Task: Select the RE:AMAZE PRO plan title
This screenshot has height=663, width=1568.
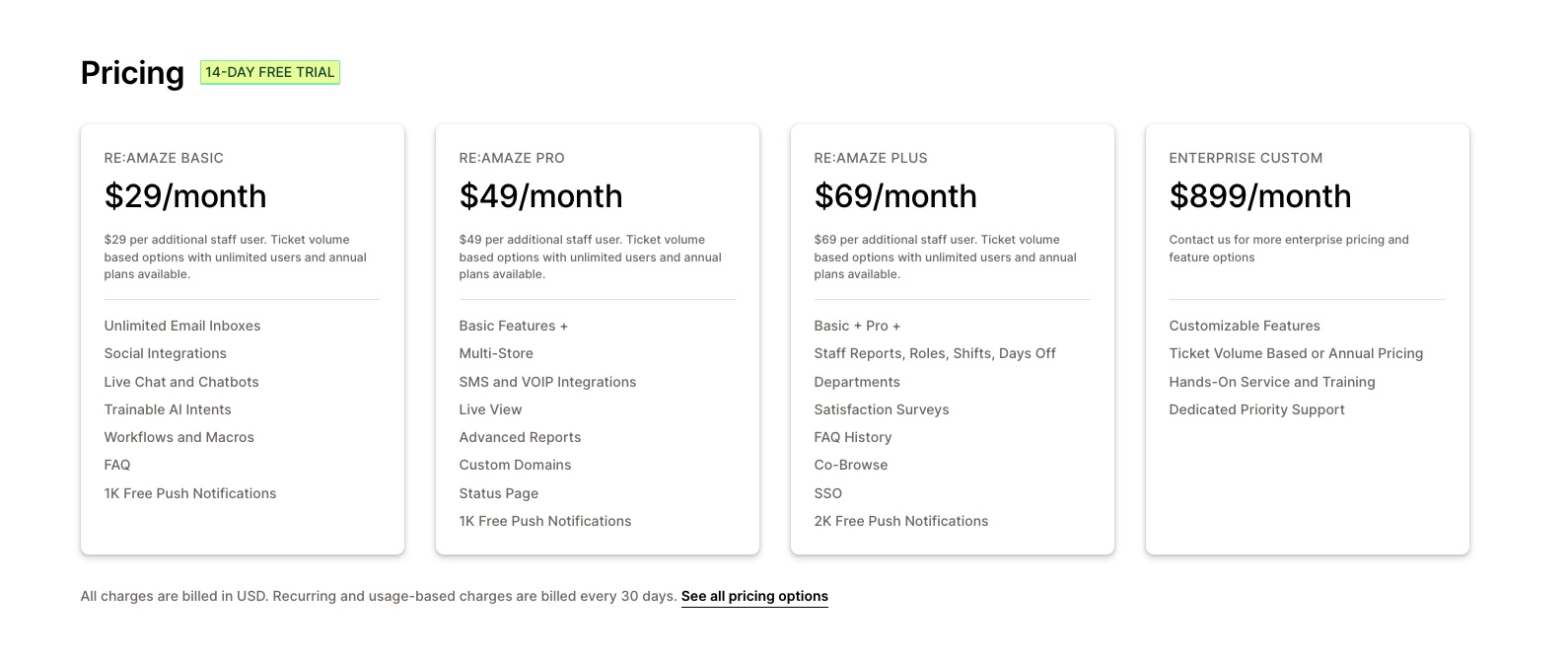Action: click(512, 158)
